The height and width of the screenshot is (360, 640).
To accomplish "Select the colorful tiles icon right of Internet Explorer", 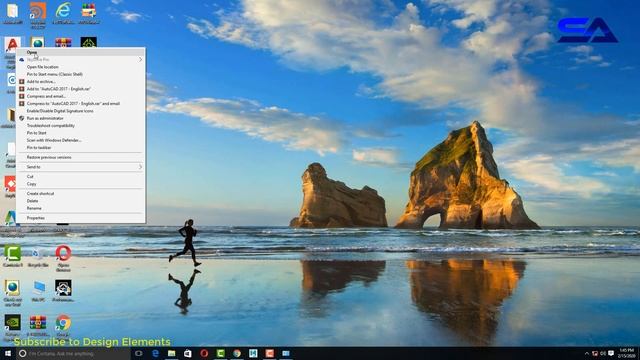I will (89, 10).
